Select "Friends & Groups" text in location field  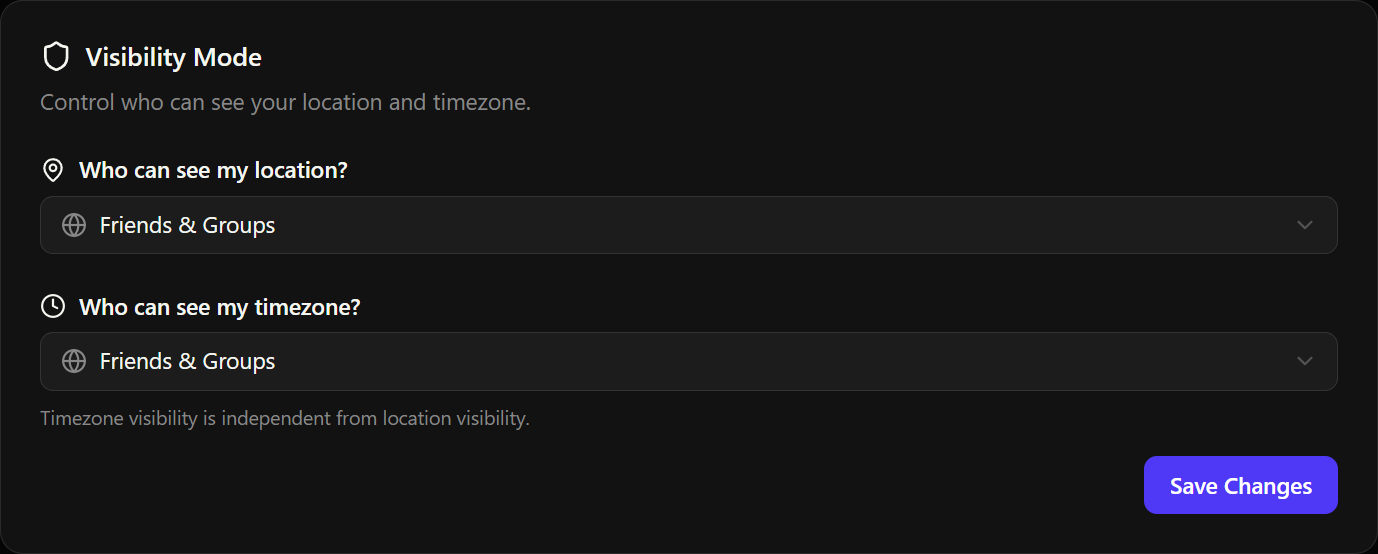point(187,226)
